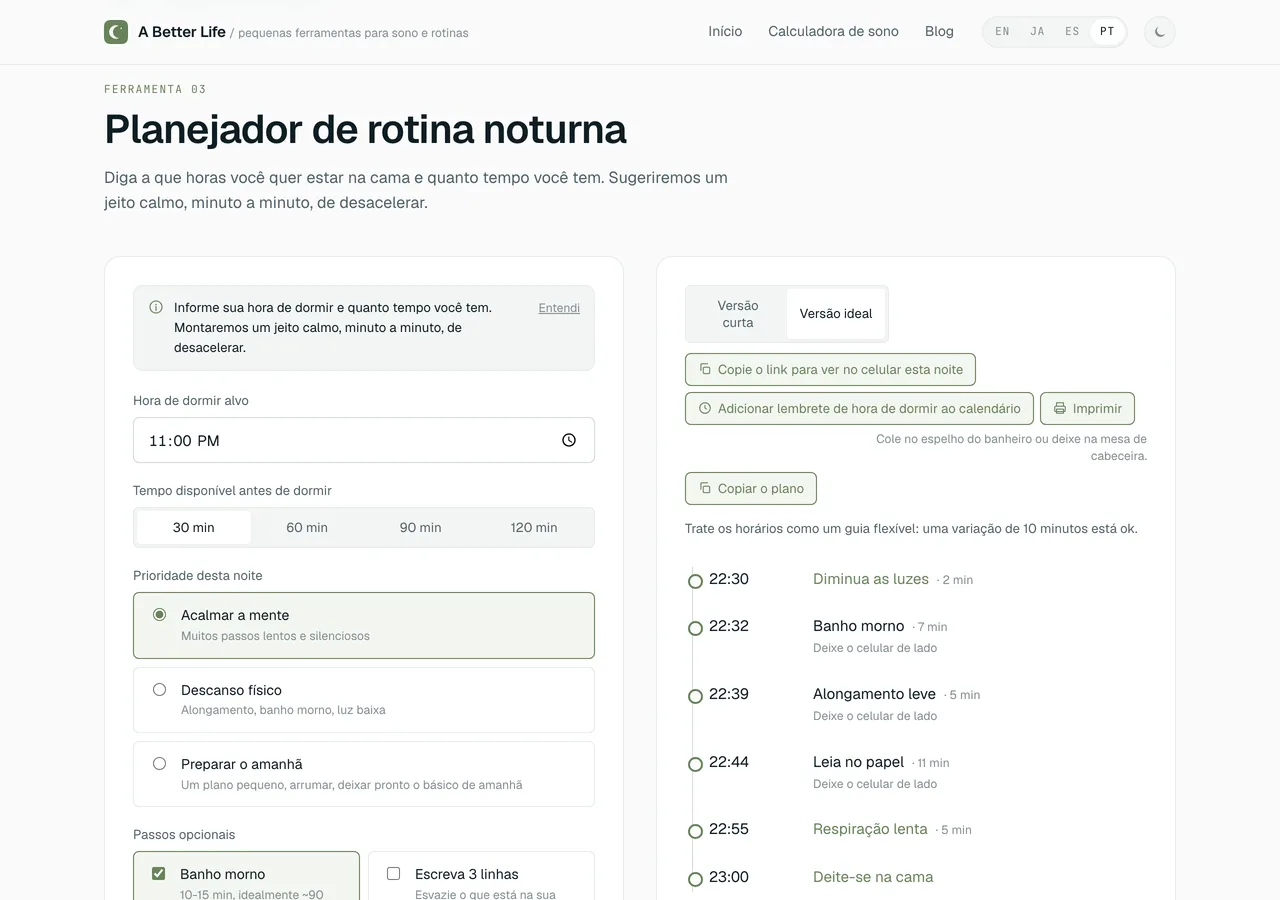The image size is (1280, 900).
Task: Click the Copiar o plano button
Action: tap(750, 488)
